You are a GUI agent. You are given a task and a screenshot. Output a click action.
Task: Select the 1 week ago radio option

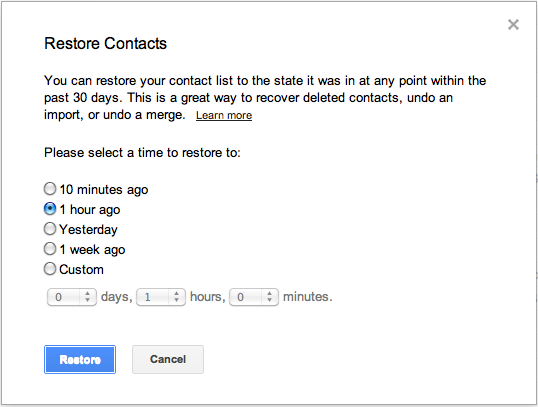(50, 249)
